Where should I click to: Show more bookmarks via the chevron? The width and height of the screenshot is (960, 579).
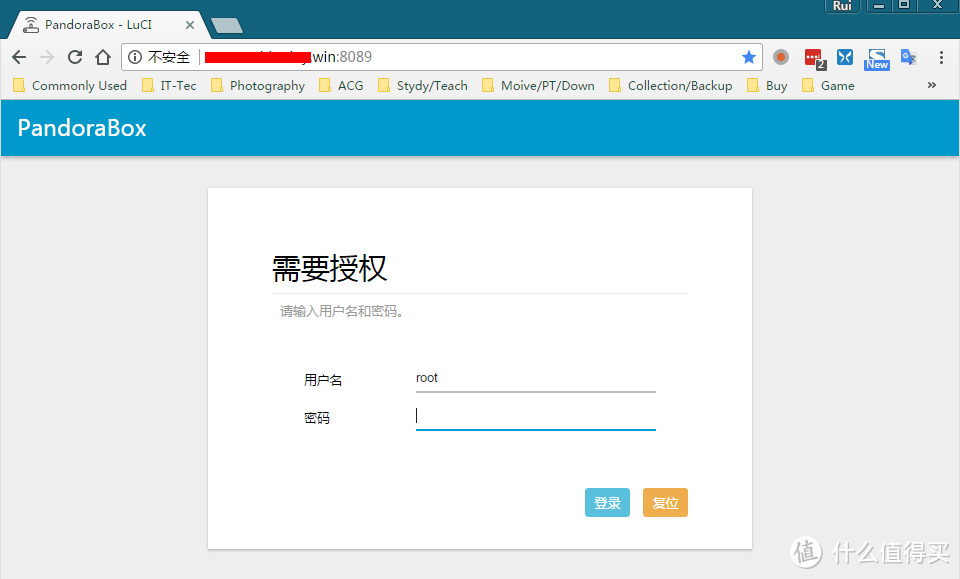tap(932, 85)
